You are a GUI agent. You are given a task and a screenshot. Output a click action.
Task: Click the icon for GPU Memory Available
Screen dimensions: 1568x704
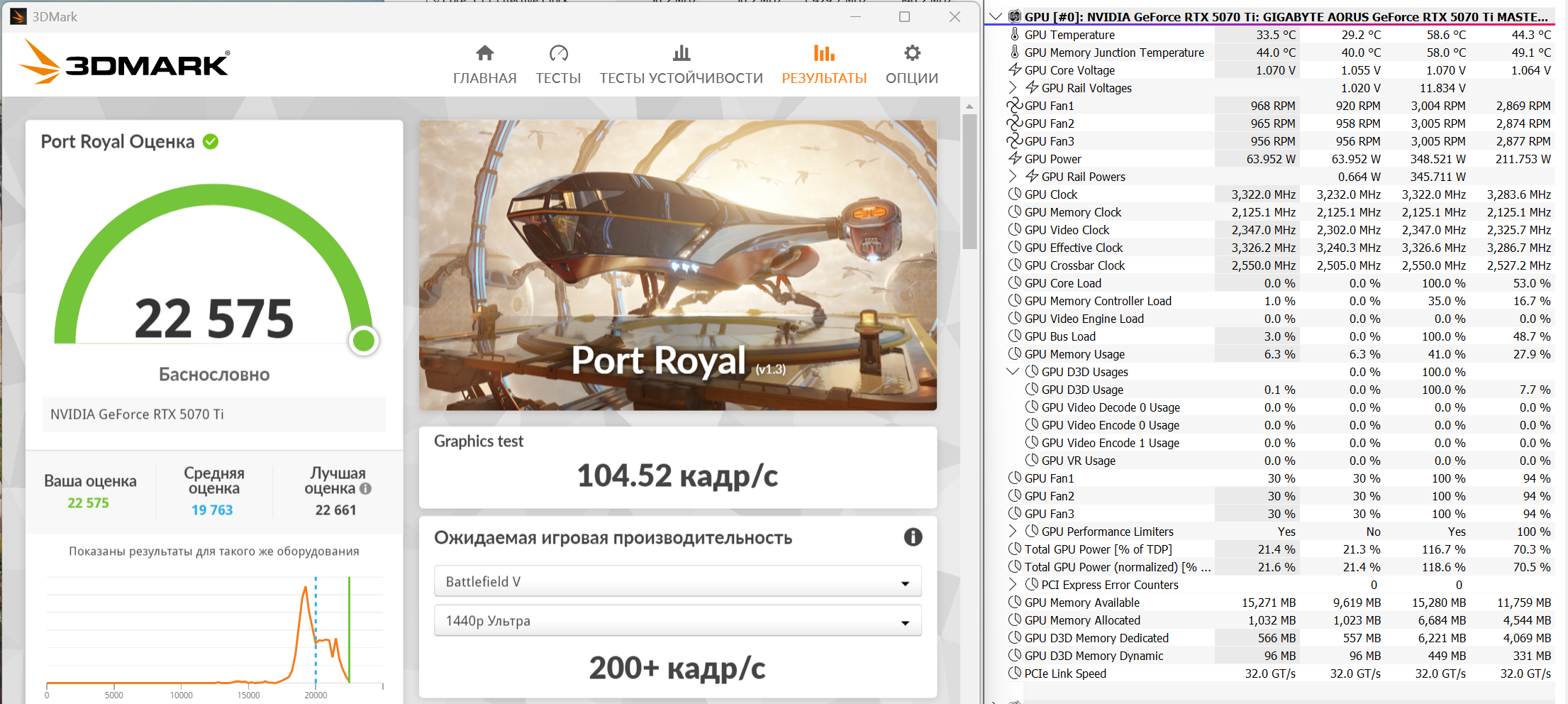(1015, 602)
